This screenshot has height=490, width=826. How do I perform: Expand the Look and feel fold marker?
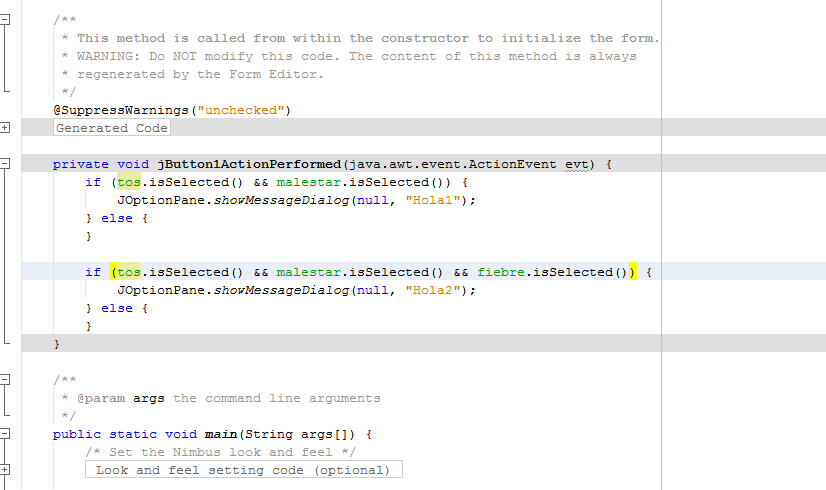coord(5,469)
